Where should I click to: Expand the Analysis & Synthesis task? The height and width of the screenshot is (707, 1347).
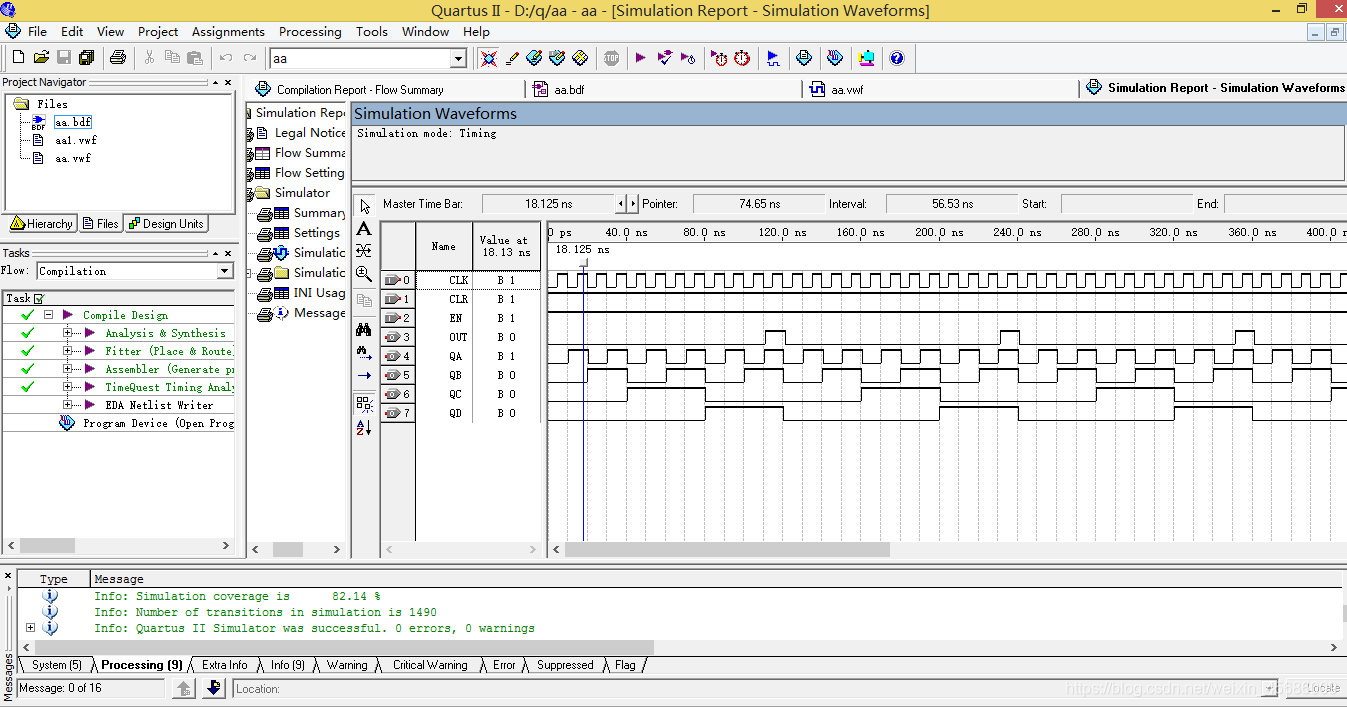[x=68, y=333]
